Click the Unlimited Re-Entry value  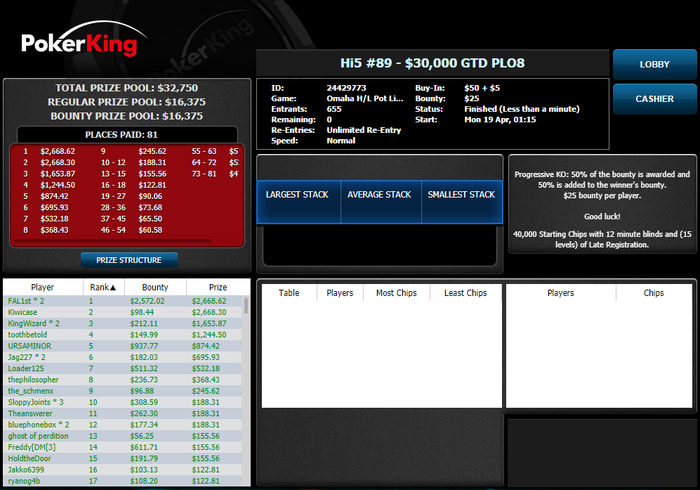pyautogui.click(x=364, y=130)
